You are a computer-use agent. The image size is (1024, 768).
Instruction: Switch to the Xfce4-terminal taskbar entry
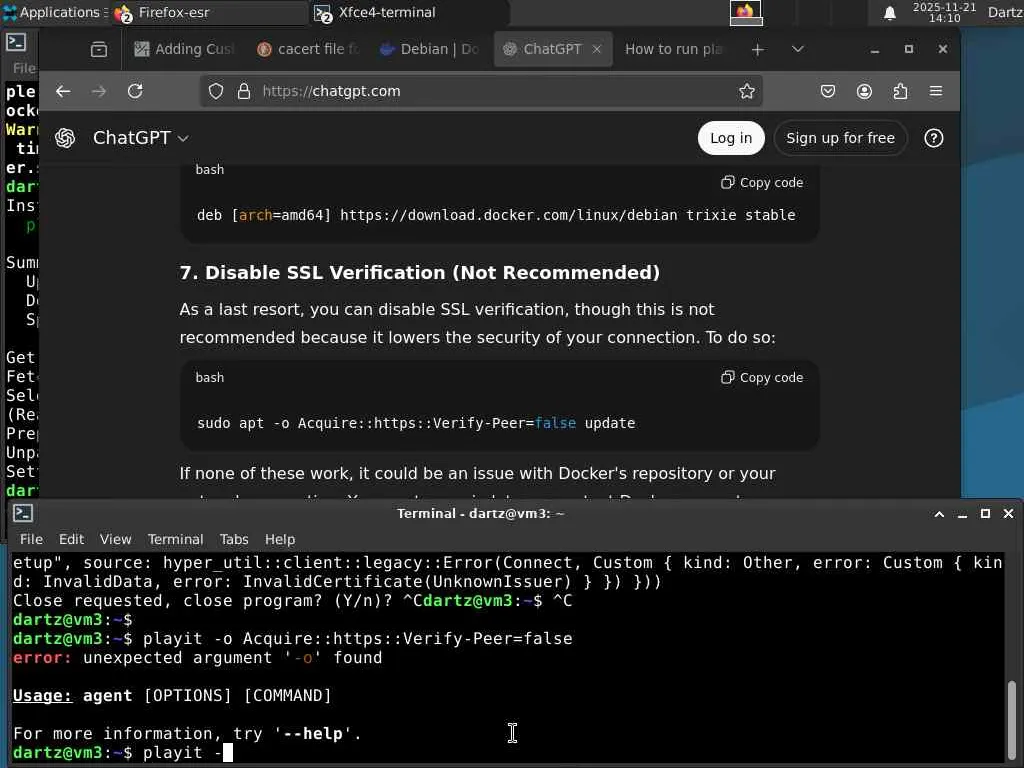point(409,12)
